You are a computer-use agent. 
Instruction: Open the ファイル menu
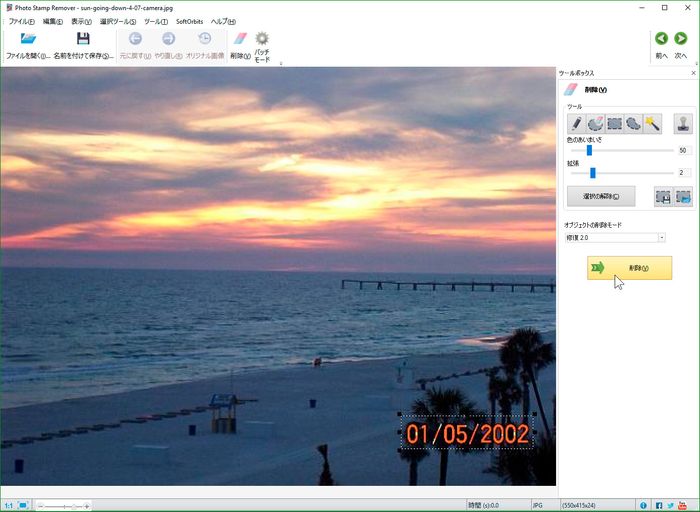(22, 21)
